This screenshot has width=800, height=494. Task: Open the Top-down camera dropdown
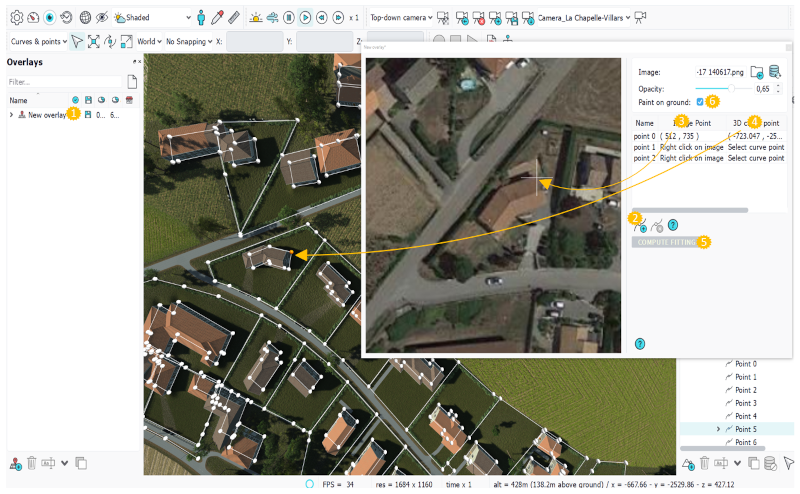(398, 18)
